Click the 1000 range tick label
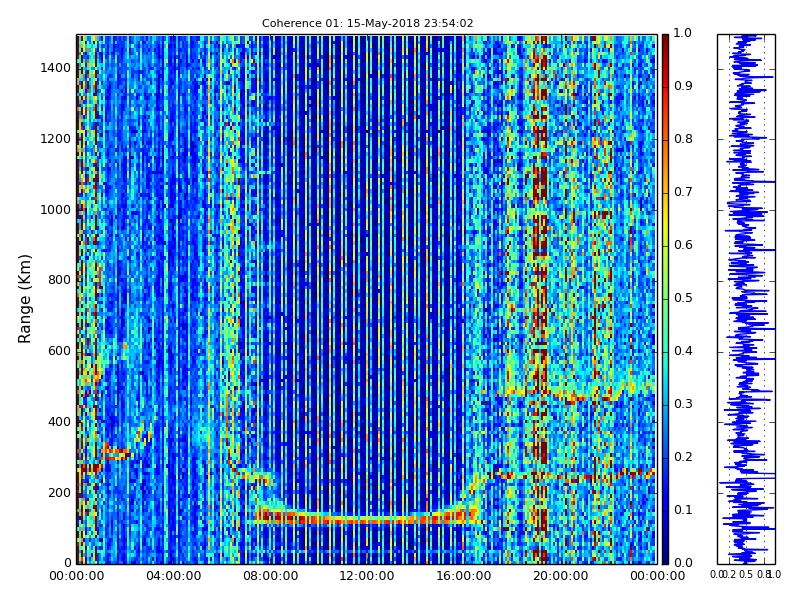Screen dimensions: 800x600 click(55, 210)
